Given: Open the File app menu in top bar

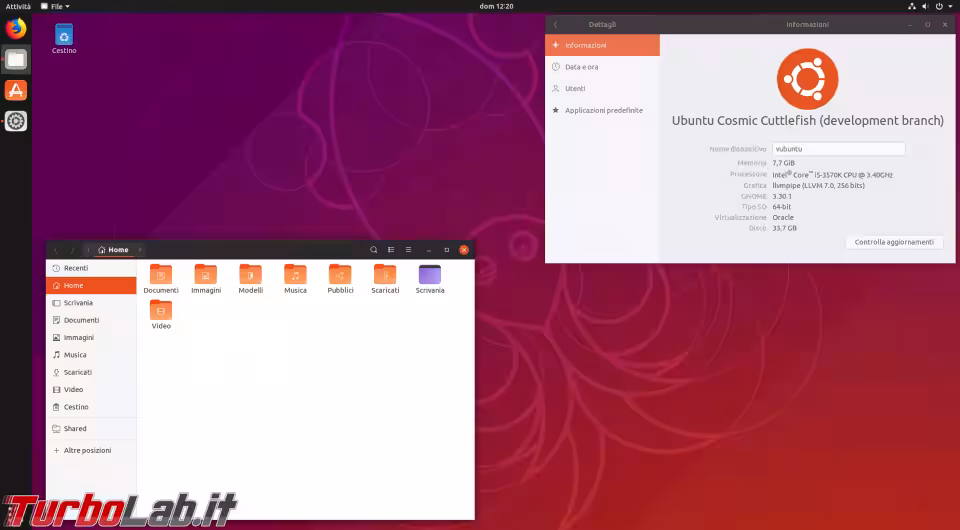Looking at the screenshot, I should tap(55, 6).
